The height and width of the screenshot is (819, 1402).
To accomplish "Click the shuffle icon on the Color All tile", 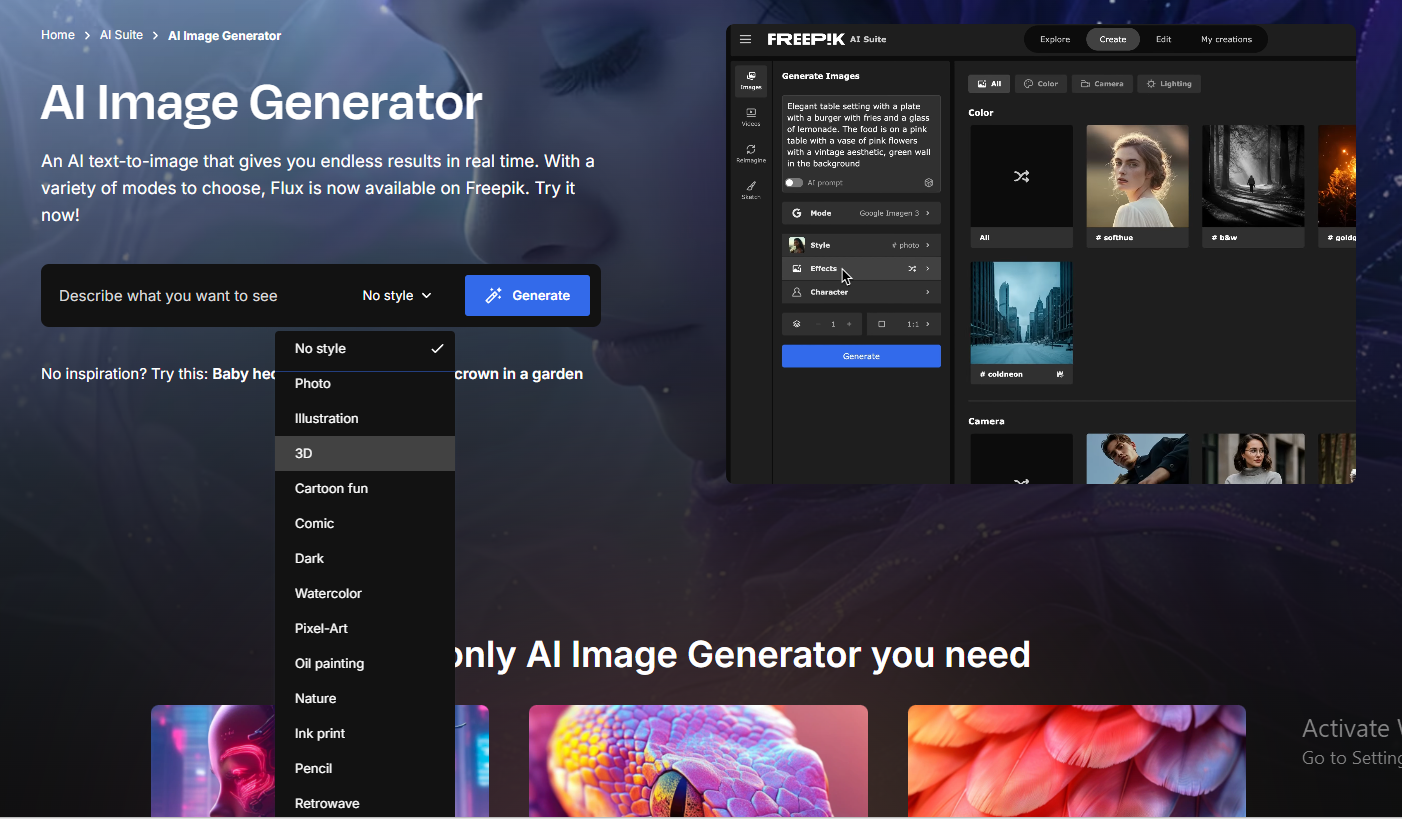I will 1021,176.
